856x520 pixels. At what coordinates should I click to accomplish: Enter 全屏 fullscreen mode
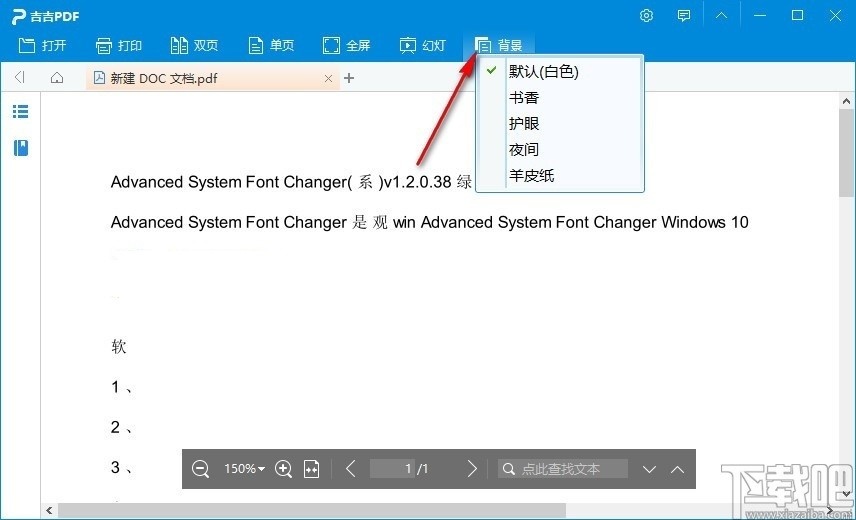click(347, 45)
